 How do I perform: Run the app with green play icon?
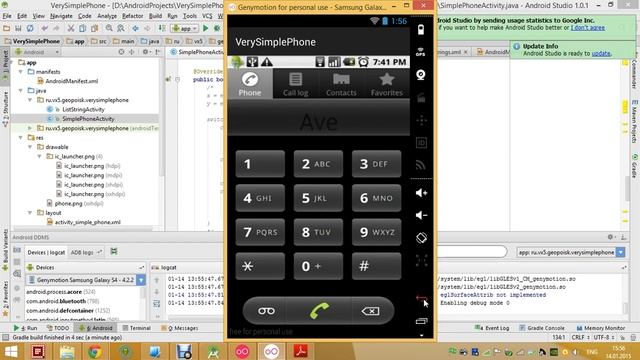(x=206, y=28)
